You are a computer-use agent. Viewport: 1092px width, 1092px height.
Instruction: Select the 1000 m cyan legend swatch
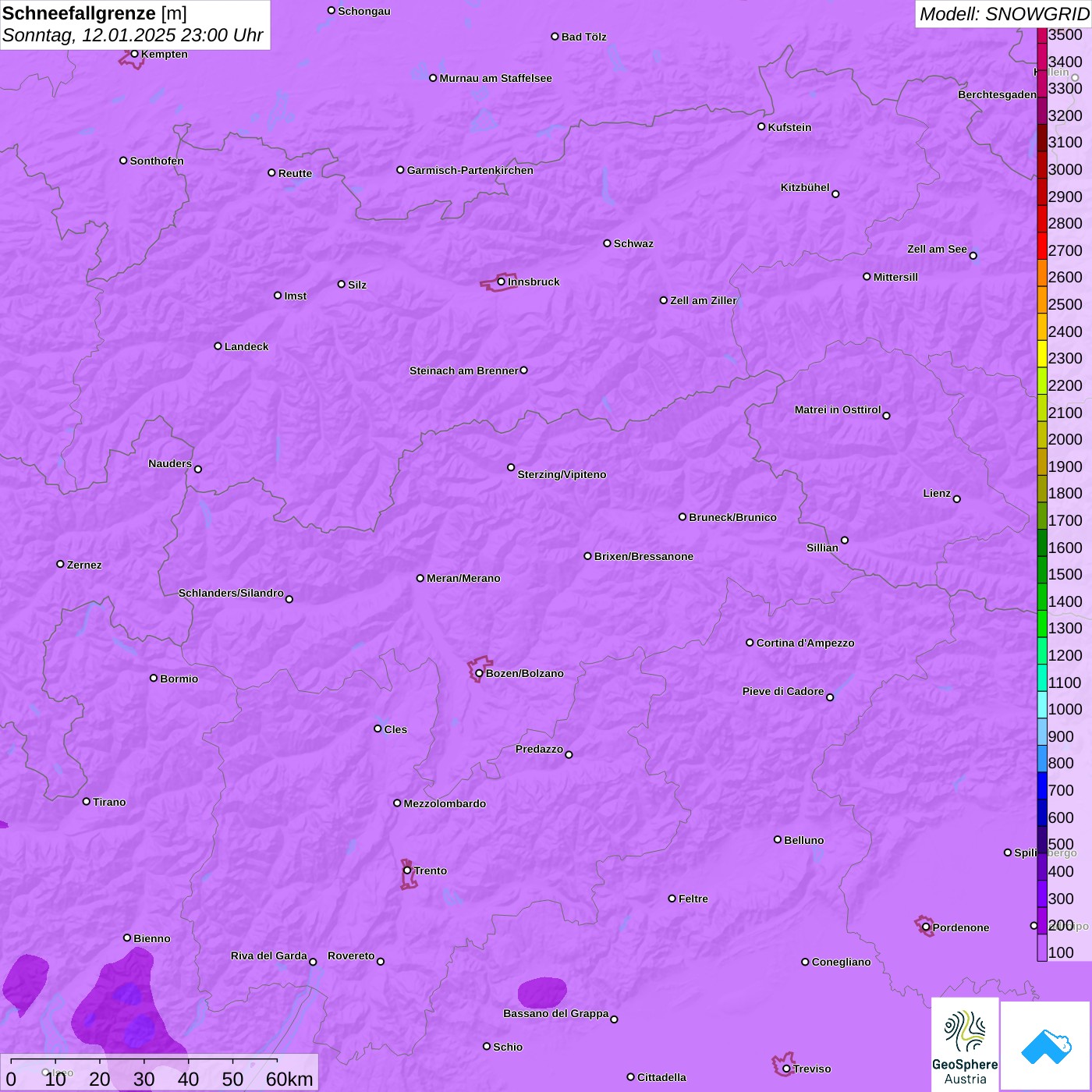tap(1042, 704)
